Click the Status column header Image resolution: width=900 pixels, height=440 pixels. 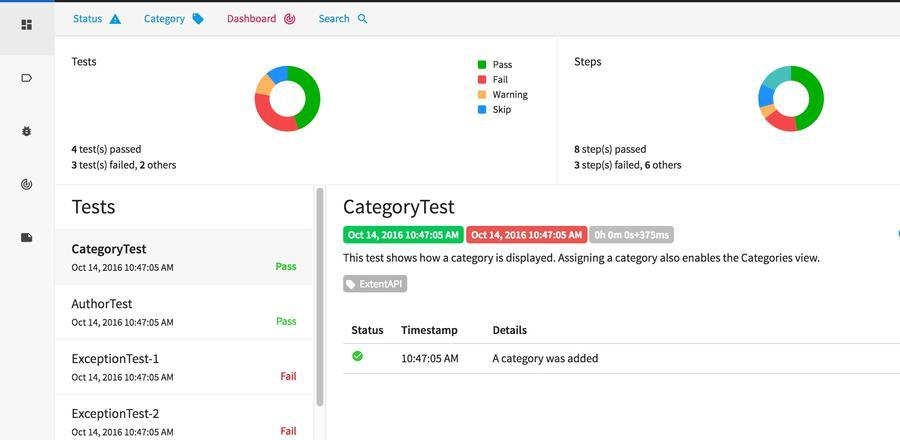point(367,330)
